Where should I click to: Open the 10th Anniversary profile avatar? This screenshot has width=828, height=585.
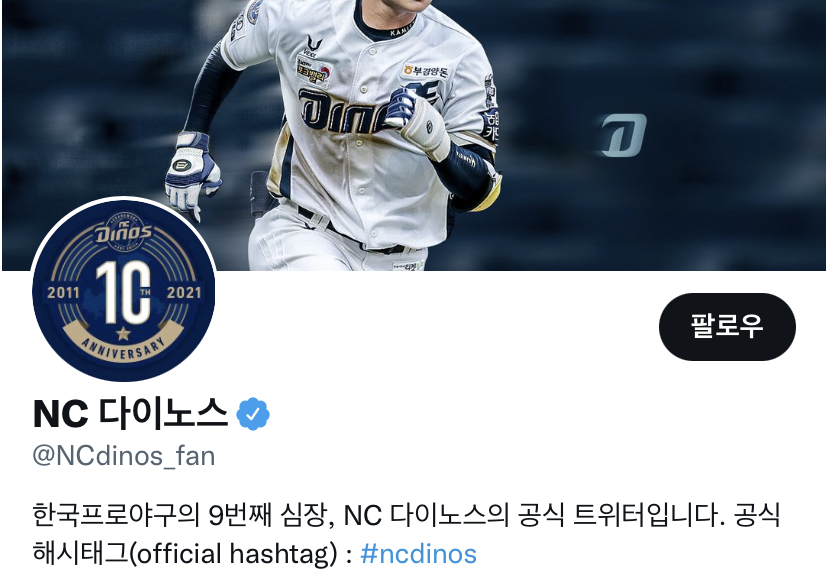tap(124, 289)
